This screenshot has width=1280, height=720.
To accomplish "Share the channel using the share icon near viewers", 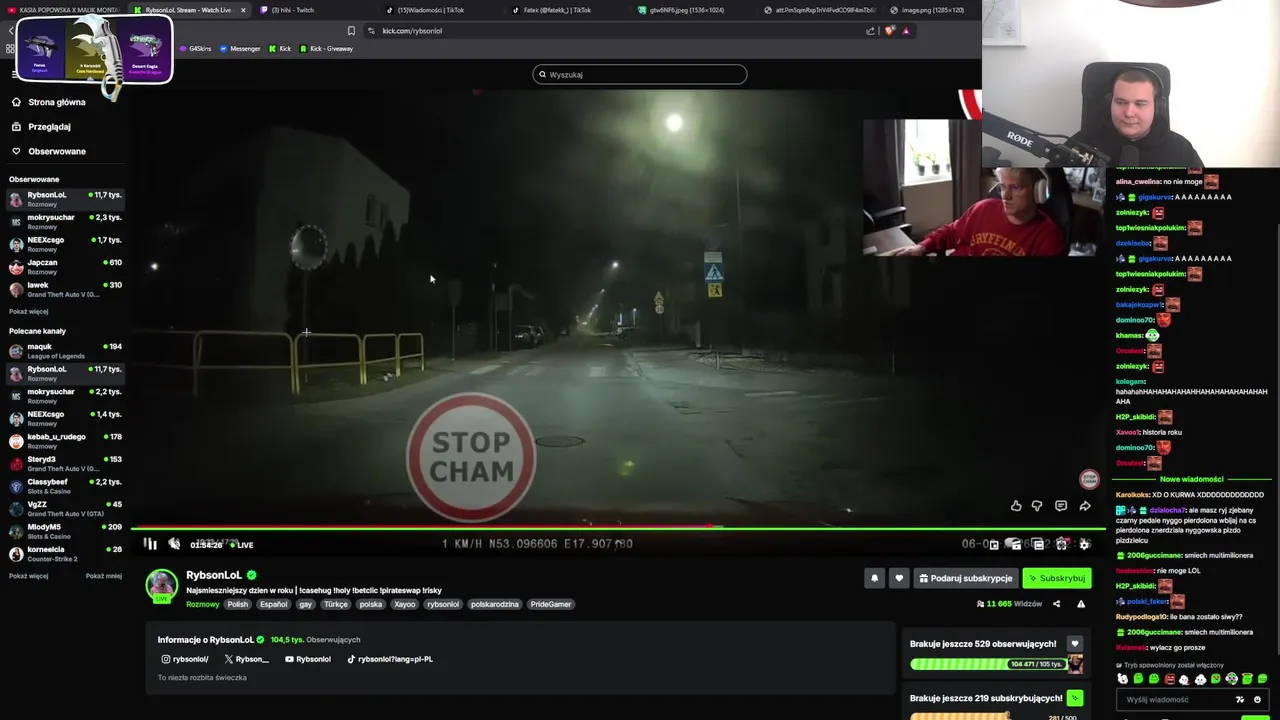I will click(1056, 604).
